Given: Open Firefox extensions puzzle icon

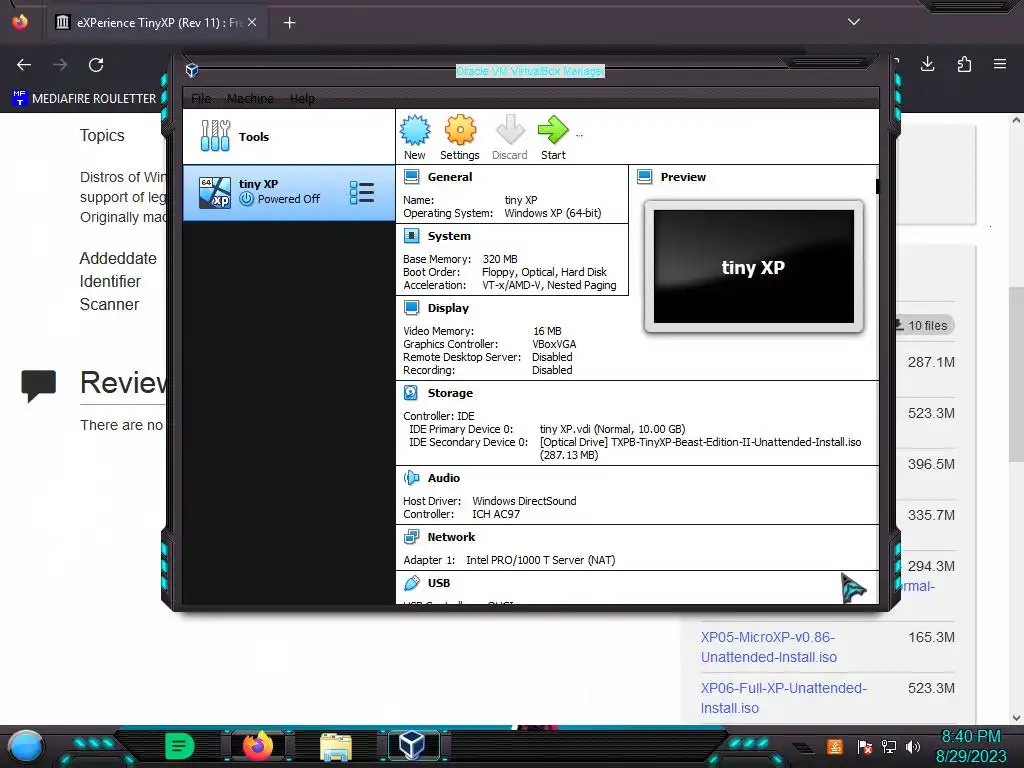Looking at the screenshot, I should [964, 64].
